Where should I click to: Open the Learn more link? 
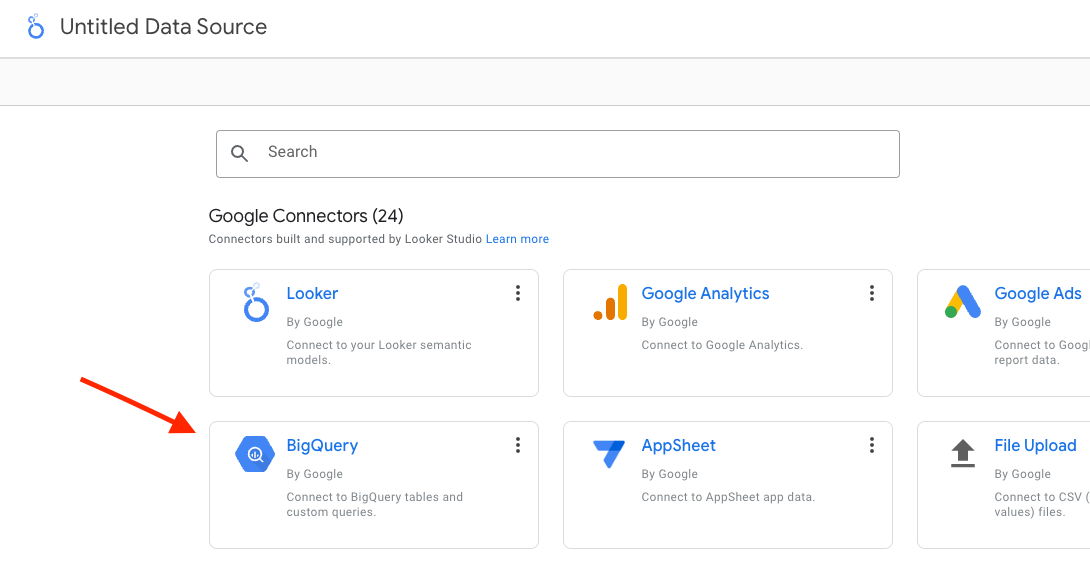pyautogui.click(x=517, y=239)
